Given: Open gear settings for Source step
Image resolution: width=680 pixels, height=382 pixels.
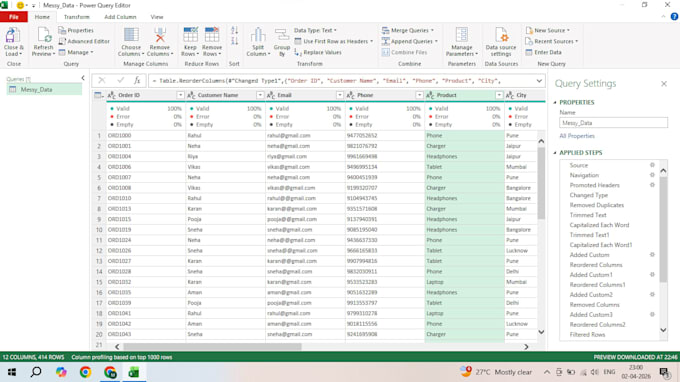Looking at the screenshot, I should coord(652,165).
